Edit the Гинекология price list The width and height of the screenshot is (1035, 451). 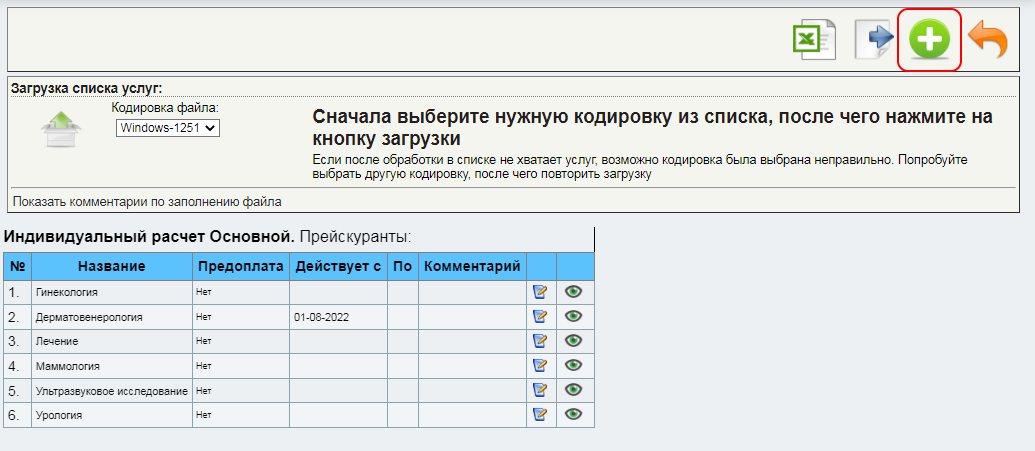[541, 292]
